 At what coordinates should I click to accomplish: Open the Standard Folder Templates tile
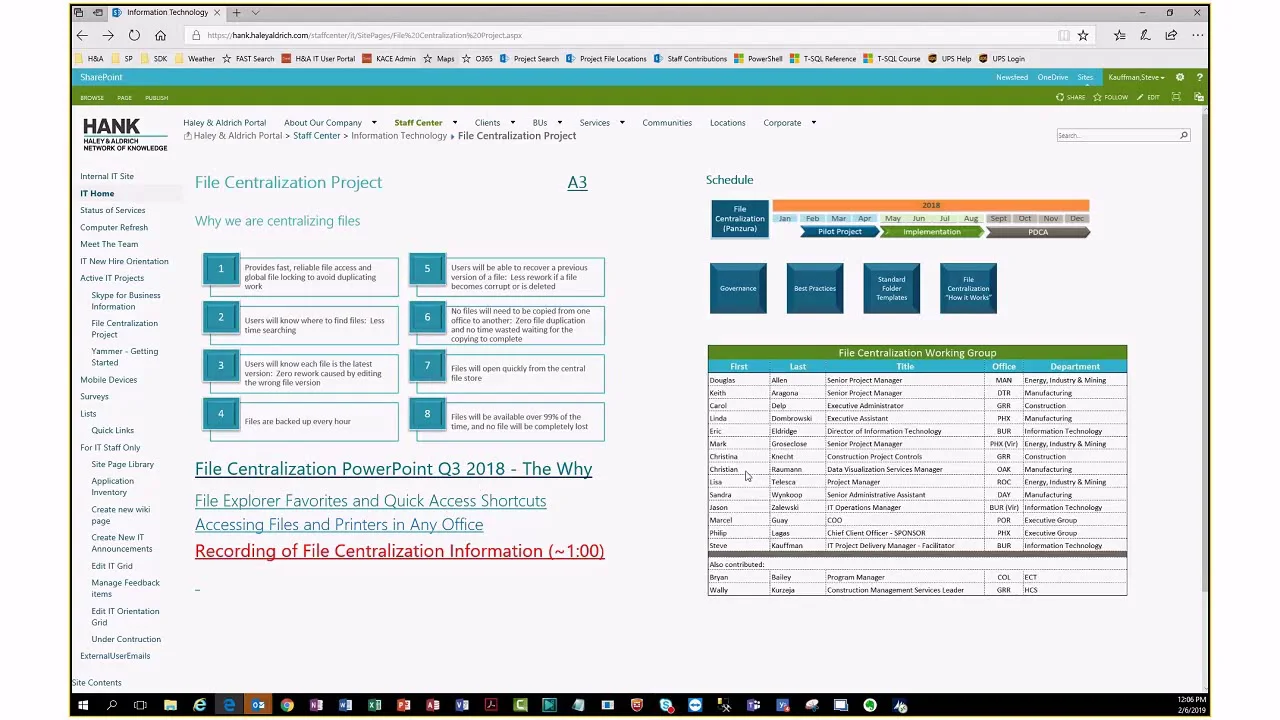coord(891,288)
